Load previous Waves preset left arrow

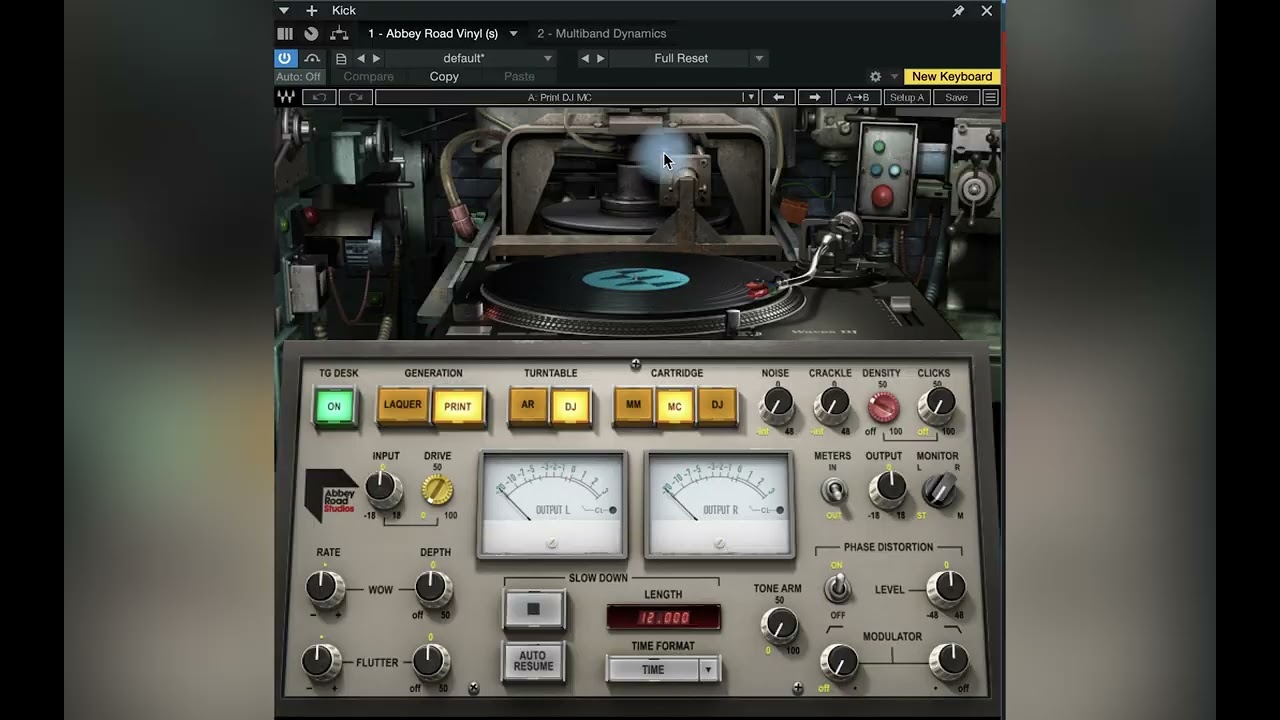(x=779, y=97)
